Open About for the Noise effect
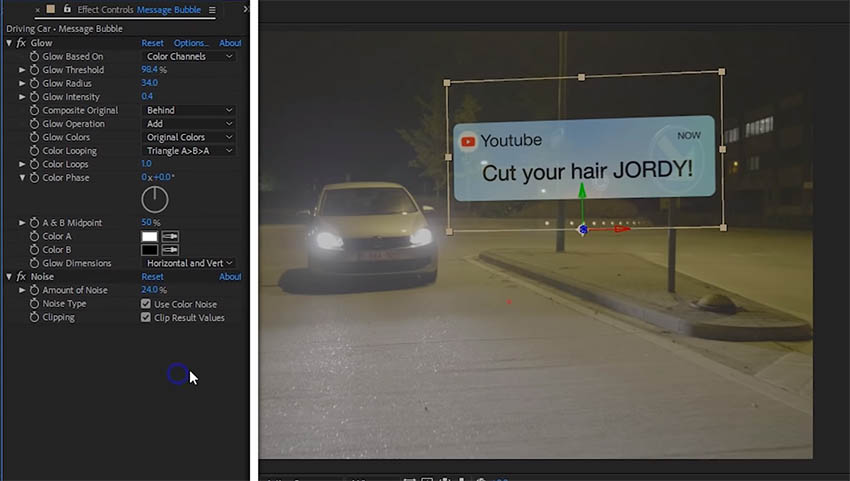 click(x=230, y=277)
